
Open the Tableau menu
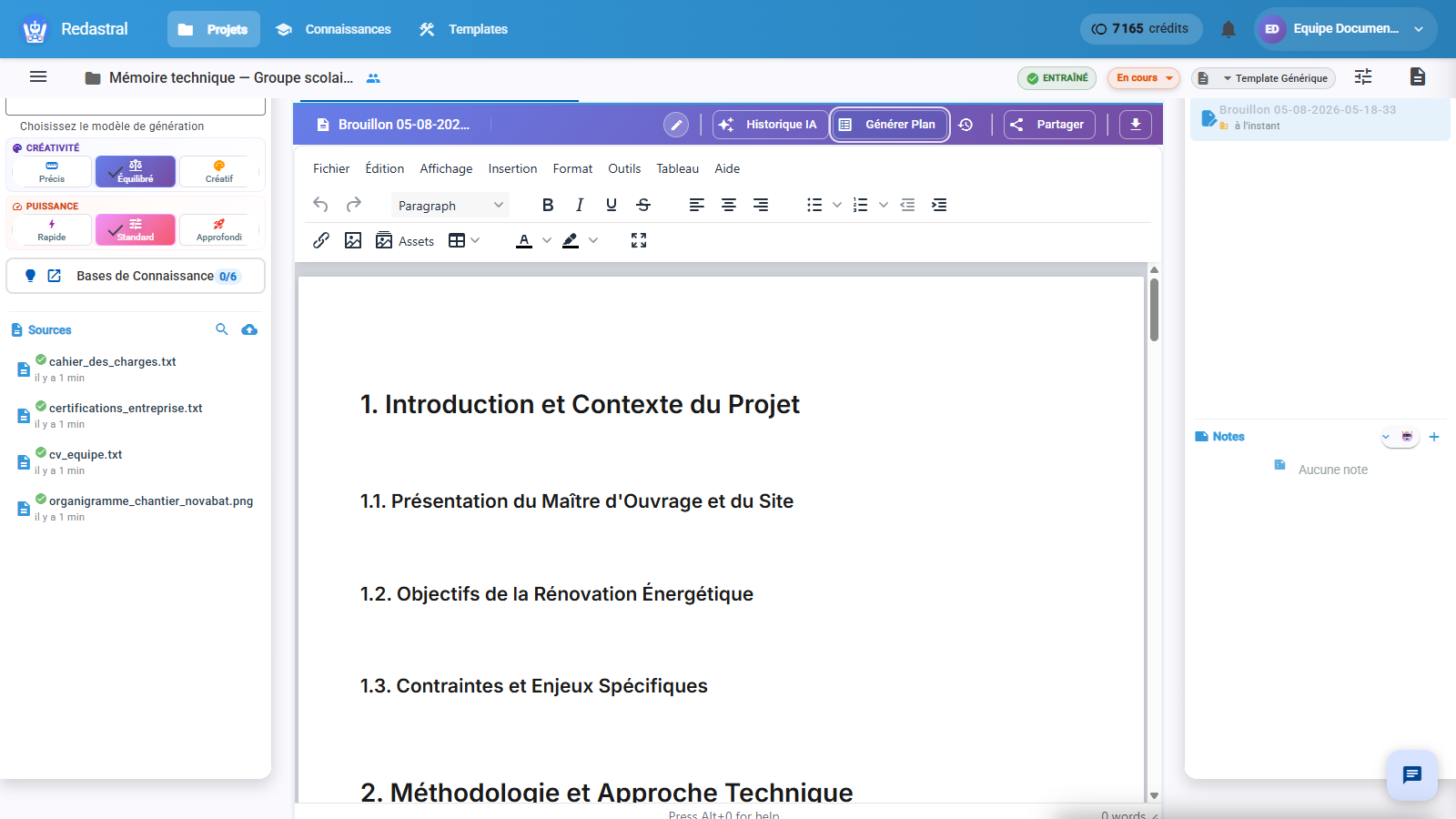[678, 168]
